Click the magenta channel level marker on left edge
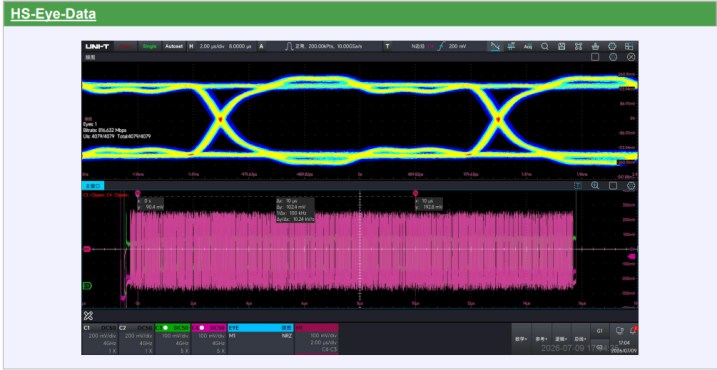This screenshot has width=717, height=370. (x=87, y=249)
